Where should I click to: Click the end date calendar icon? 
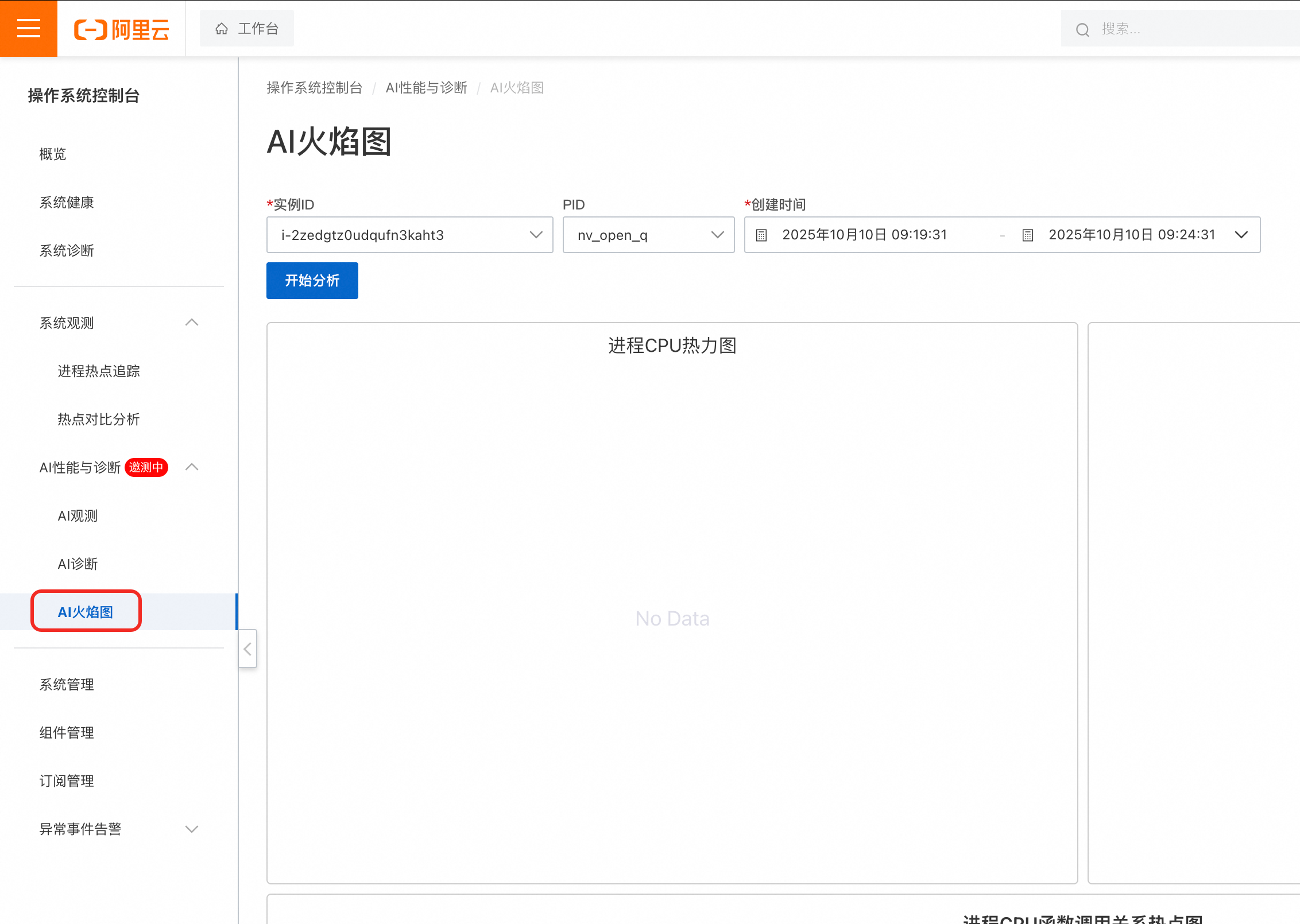point(1028,235)
